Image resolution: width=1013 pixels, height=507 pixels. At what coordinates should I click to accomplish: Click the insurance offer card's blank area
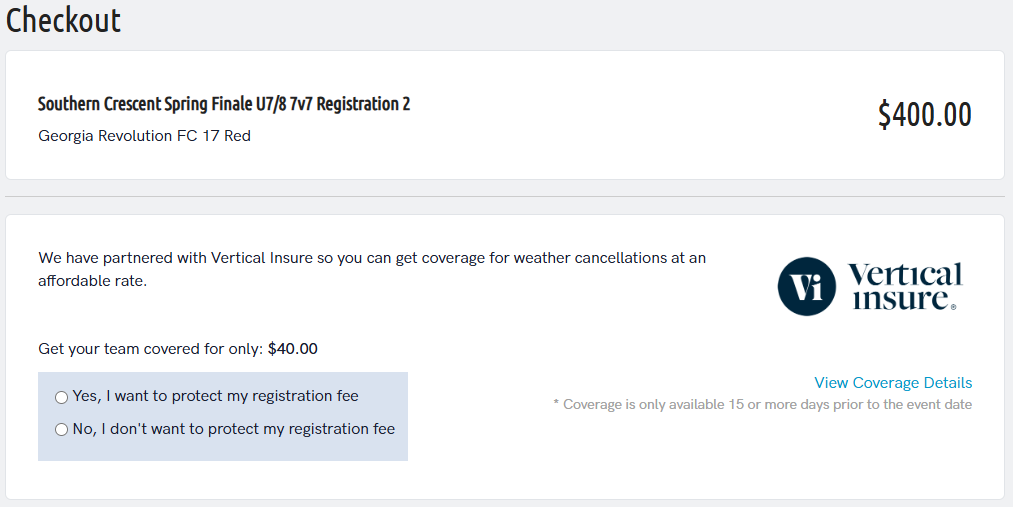pos(581,465)
